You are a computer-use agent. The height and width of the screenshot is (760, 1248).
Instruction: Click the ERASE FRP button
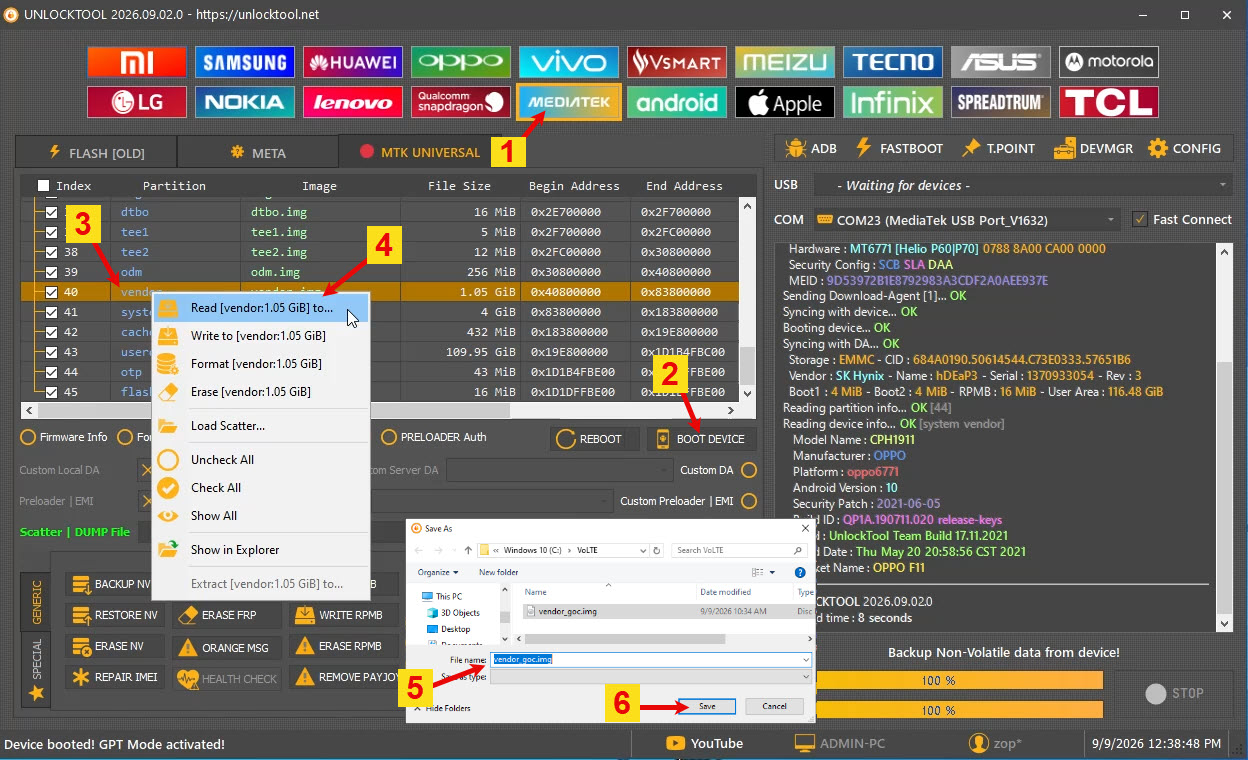pyautogui.click(x=226, y=615)
